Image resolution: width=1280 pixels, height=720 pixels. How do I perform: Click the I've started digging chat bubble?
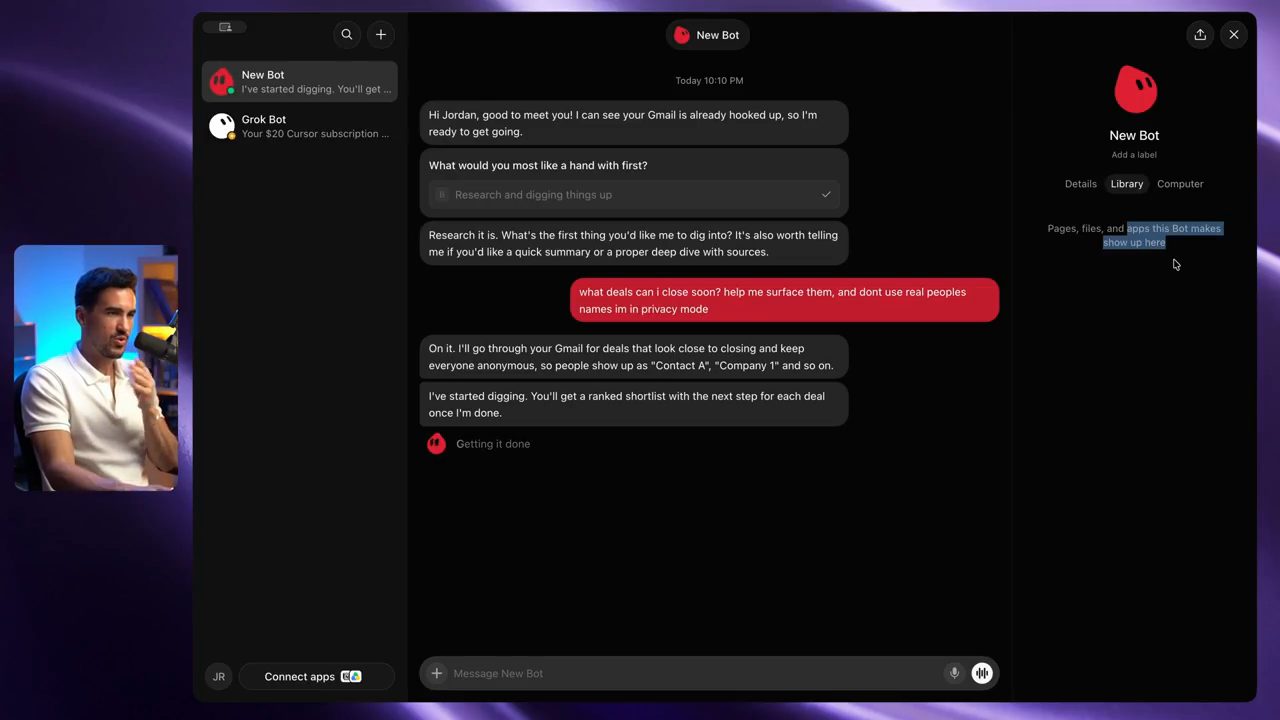634,404
